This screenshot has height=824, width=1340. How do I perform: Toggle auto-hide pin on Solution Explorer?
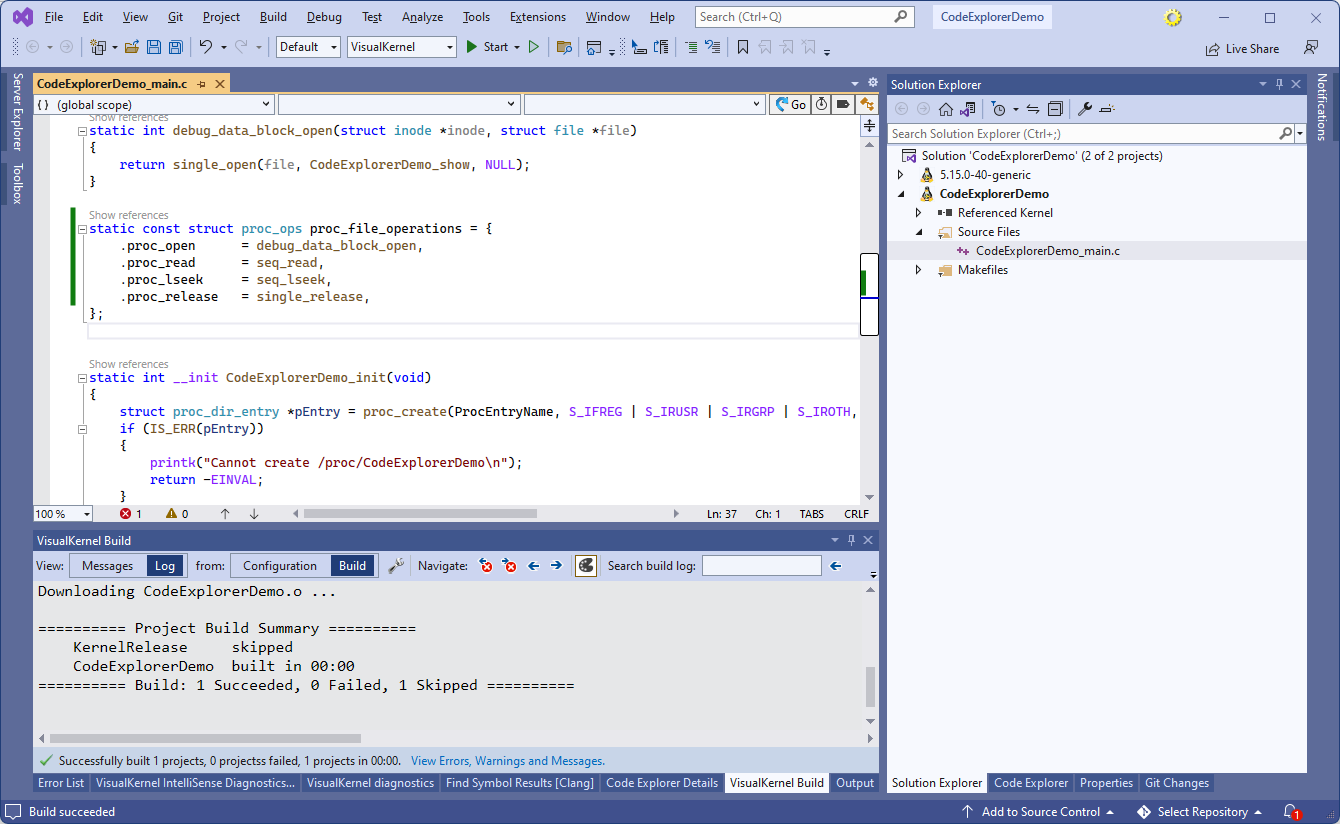[x=1279, y=85]
